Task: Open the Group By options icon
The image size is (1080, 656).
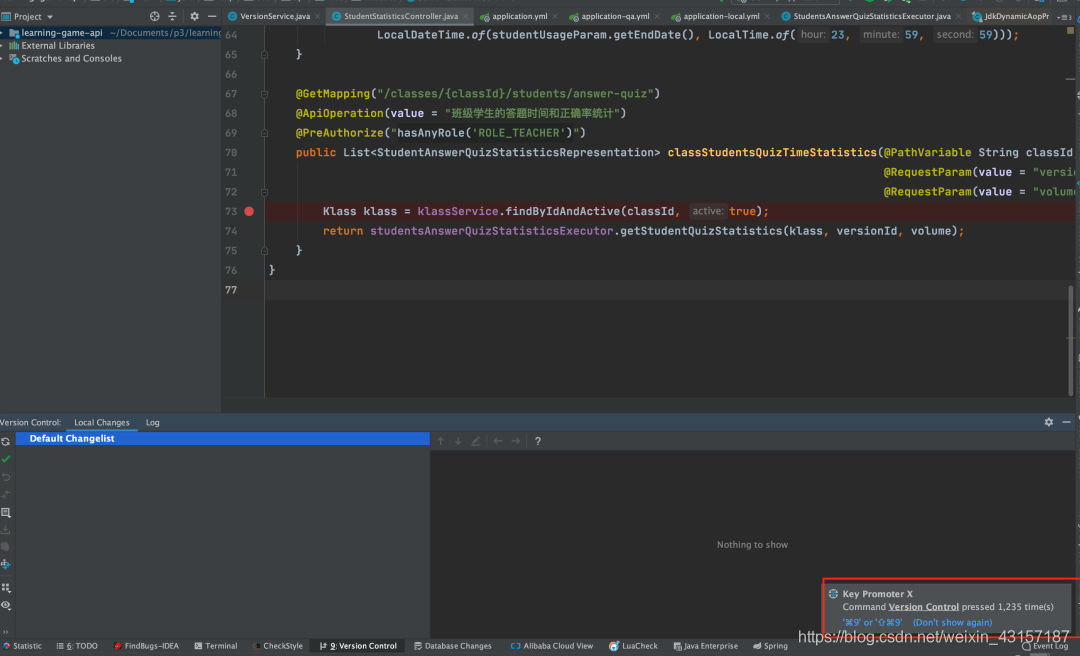Action: coord(6,588)
